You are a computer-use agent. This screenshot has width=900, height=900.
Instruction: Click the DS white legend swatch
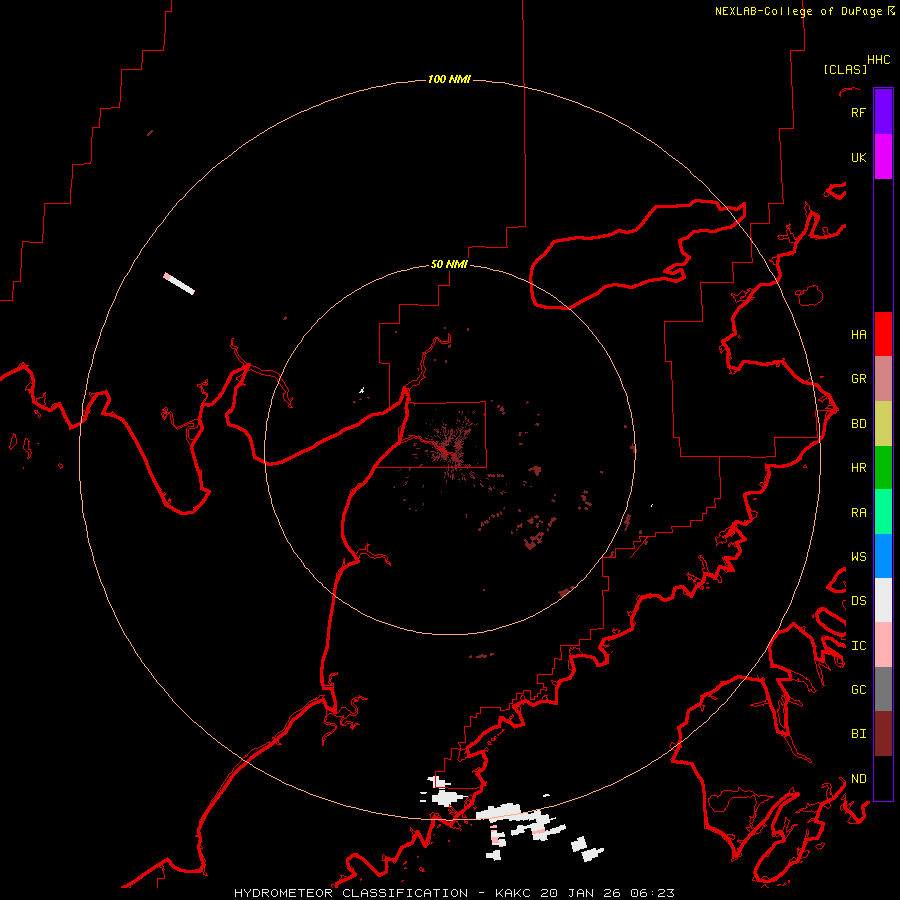(883, 600)
